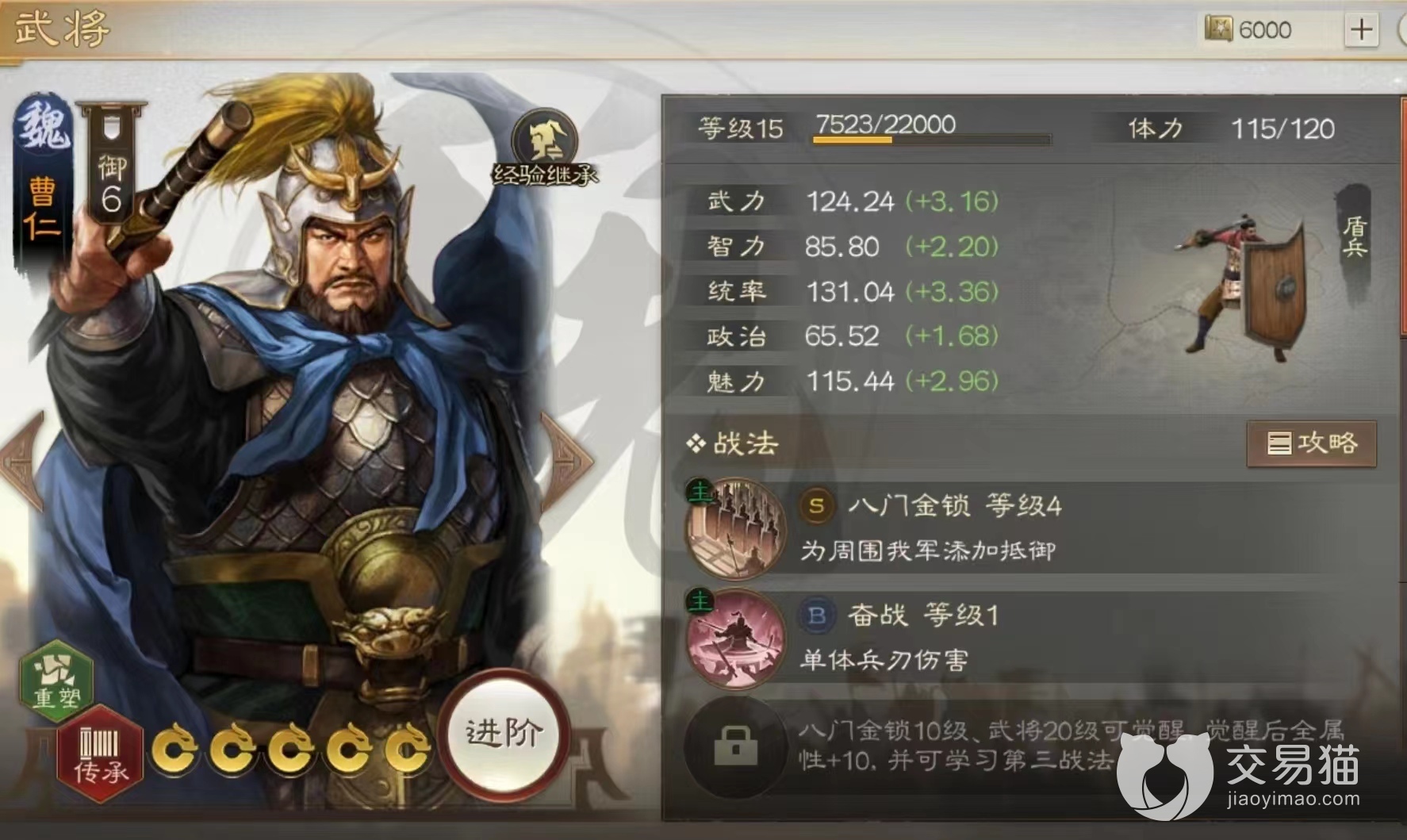The image size is (1407, 840).
Task: Open the 经验继承 experience inheritance icon
Action: click(x=545, y=148)
